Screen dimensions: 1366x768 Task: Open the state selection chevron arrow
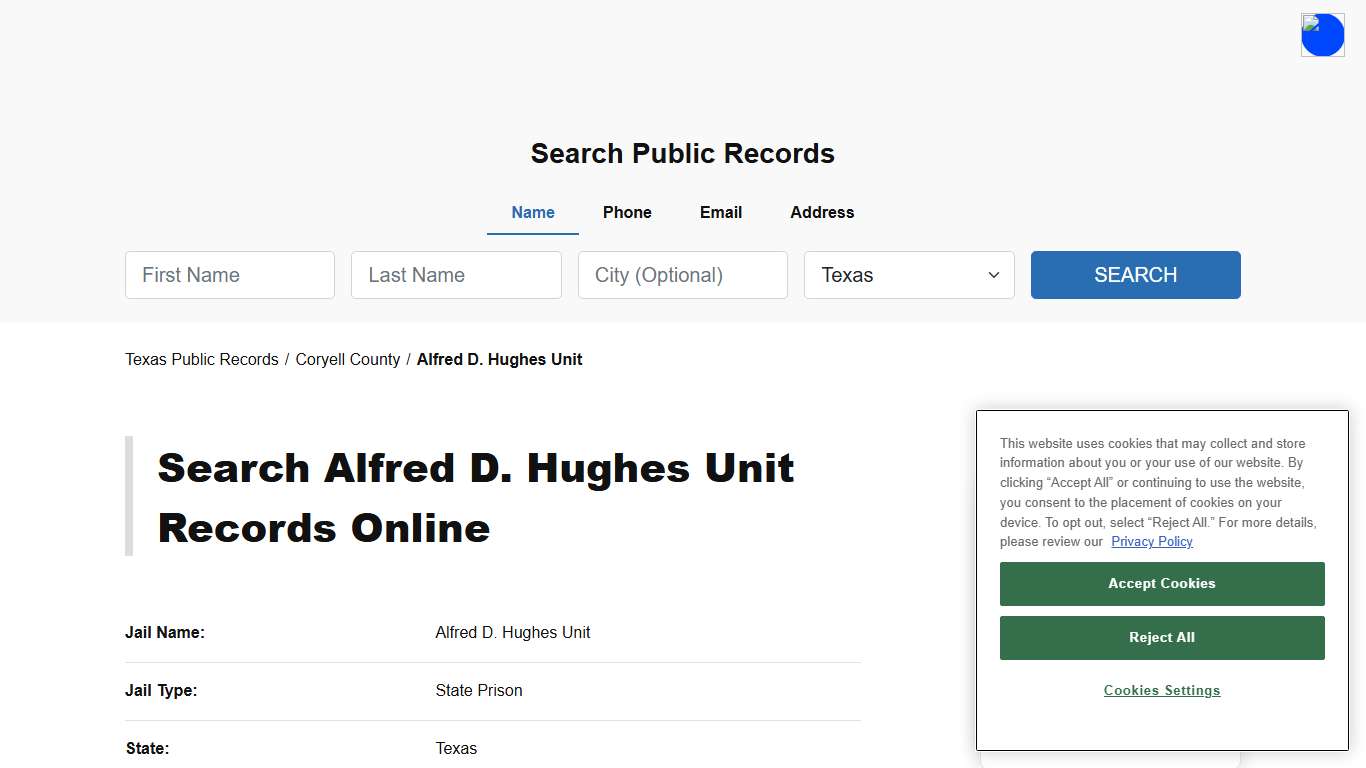pyautogui.click(x=993, y=275)
